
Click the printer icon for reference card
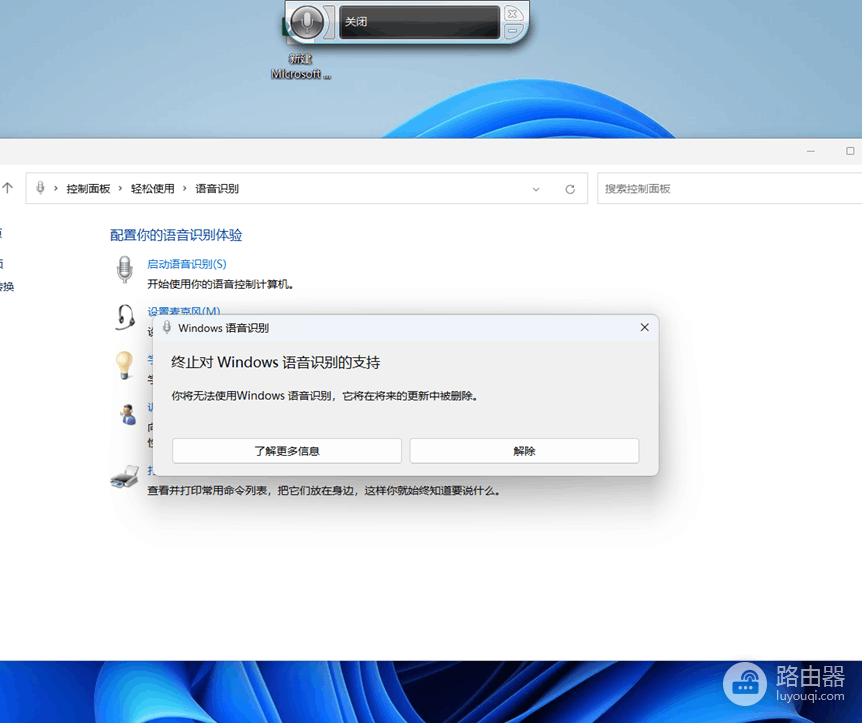pos(125,476)
